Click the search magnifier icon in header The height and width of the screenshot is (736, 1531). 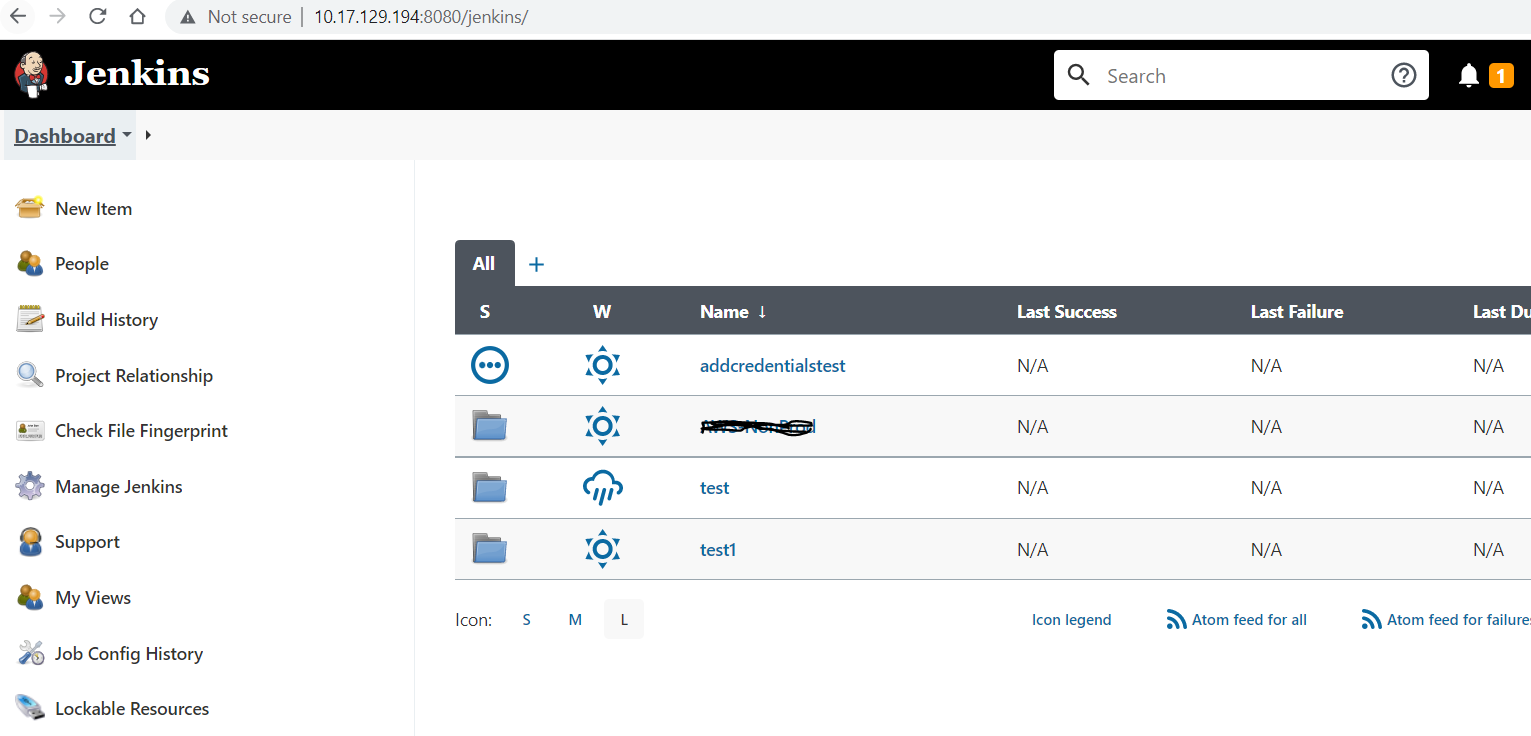pos(1079,75)
